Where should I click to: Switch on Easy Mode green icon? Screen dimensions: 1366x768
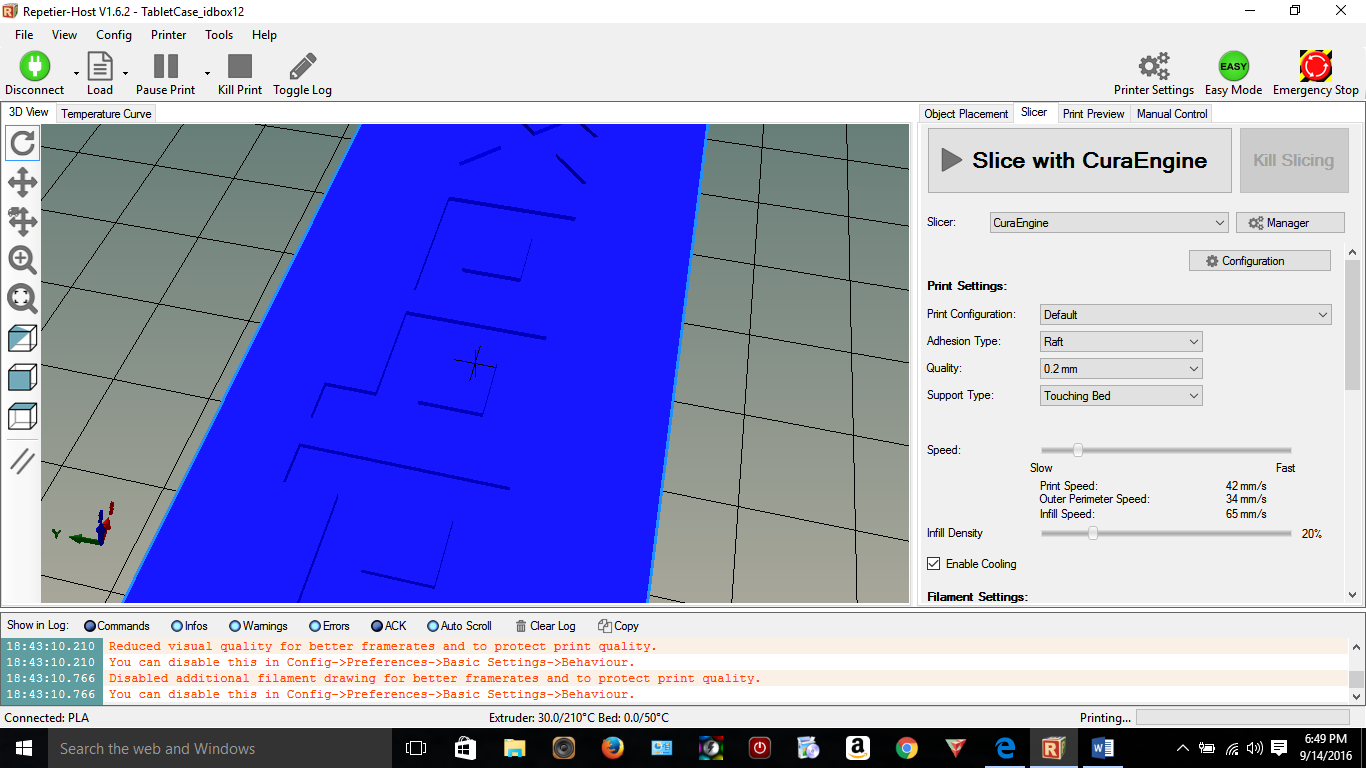click(x=1233, y=67)
